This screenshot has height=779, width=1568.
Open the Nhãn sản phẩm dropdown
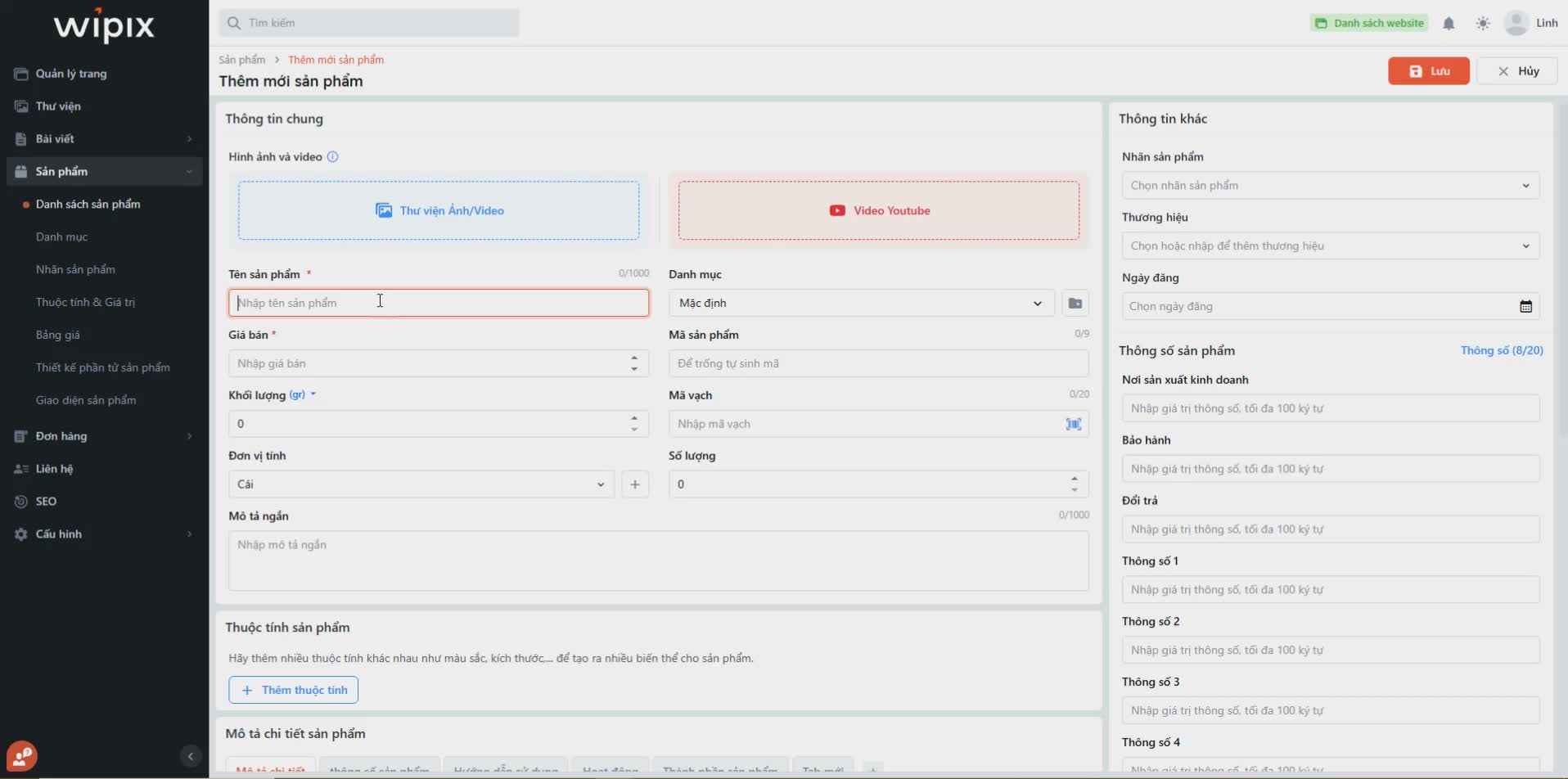tap(1331, 186)
